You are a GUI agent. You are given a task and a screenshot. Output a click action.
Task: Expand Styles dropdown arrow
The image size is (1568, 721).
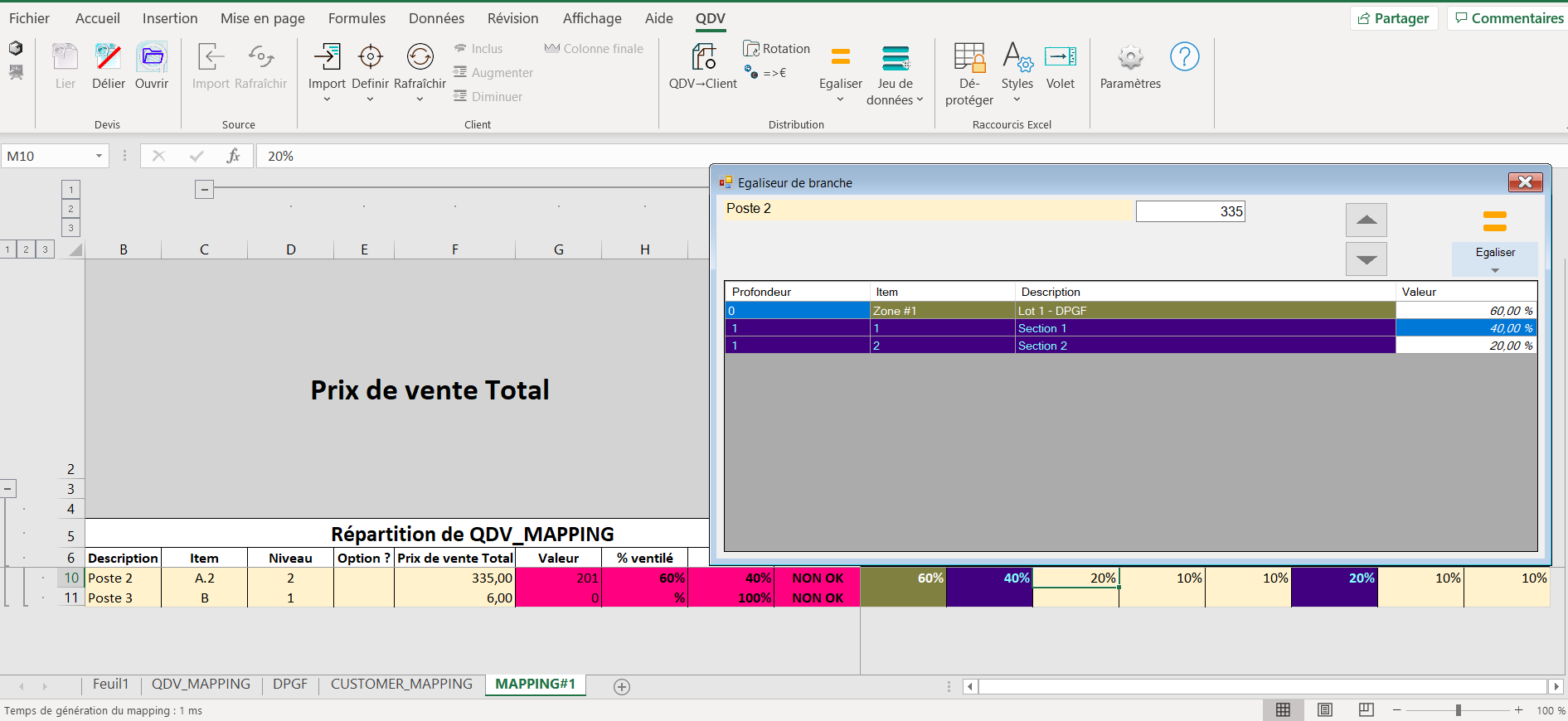(1017, 99)
